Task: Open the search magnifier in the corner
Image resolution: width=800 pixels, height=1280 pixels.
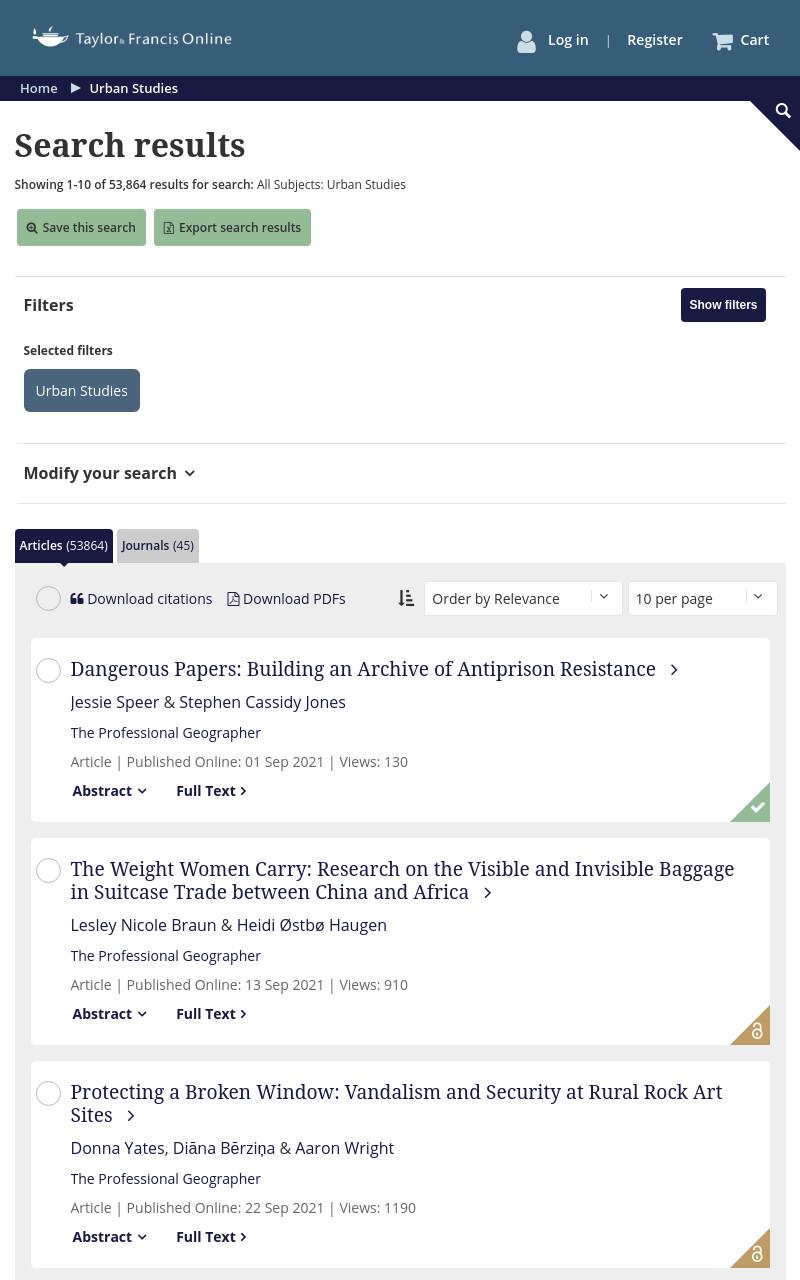Action: pyautogui.click(x=783, y=111)
